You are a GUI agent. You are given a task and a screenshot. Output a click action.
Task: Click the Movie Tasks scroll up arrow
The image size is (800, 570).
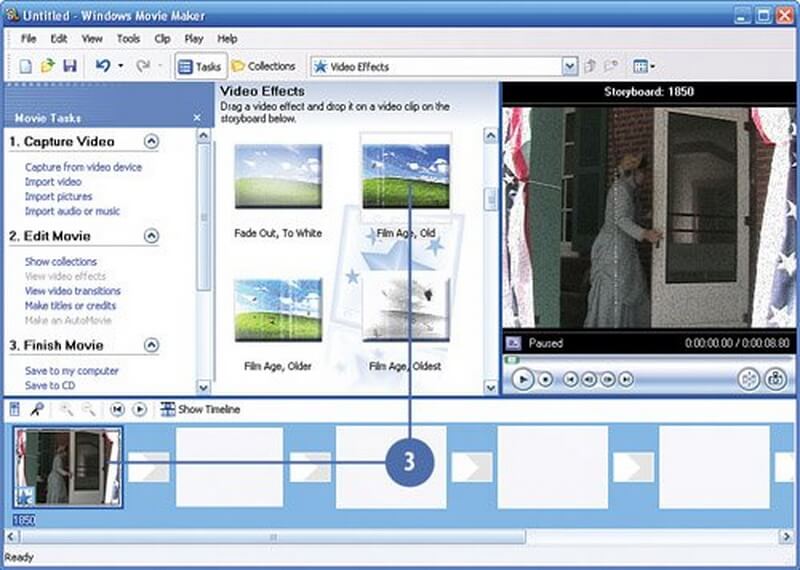pyautogui.click(x=203, y=135)
